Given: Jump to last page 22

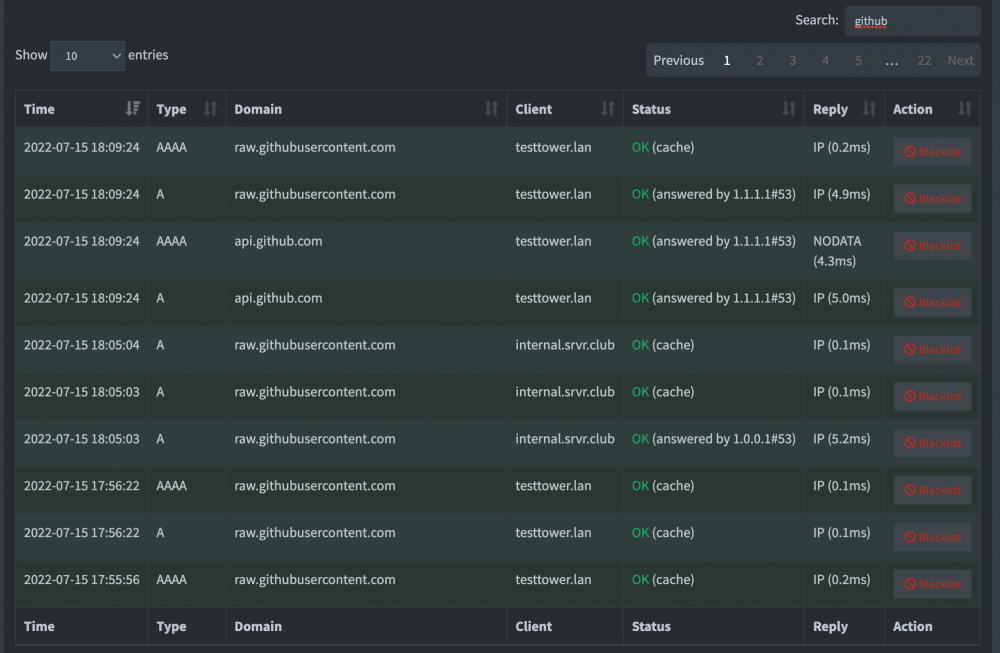Looking at the screenshot, I should pos(924,60).
